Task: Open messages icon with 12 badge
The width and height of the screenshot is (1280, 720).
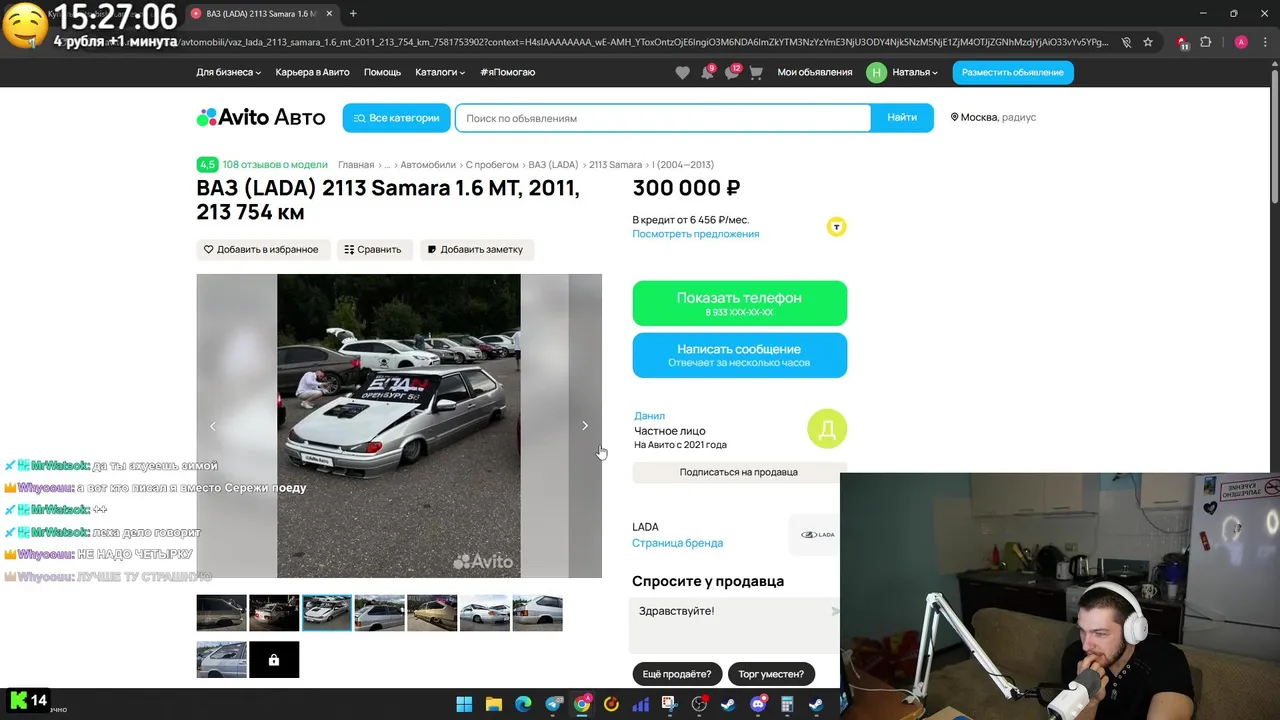Action: (x=732, y=72)
